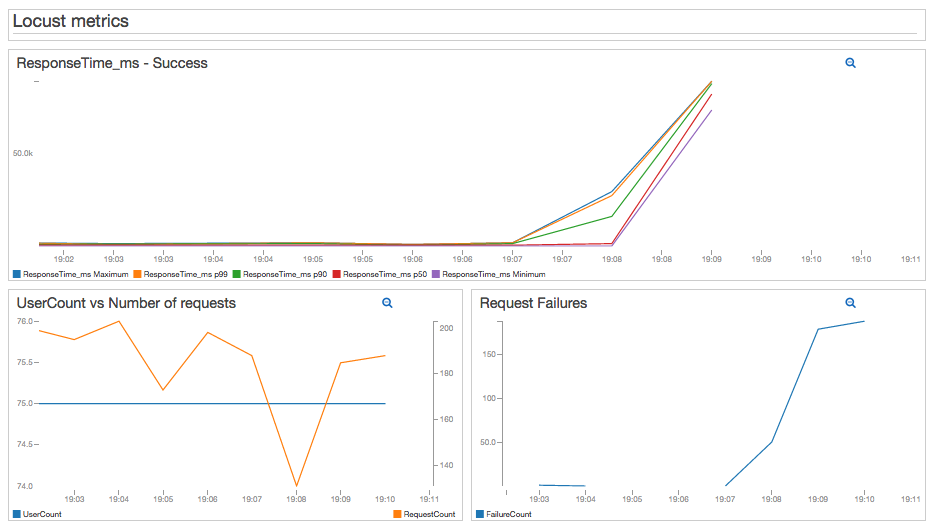Click the Locust metrics heading

(71, 21)
